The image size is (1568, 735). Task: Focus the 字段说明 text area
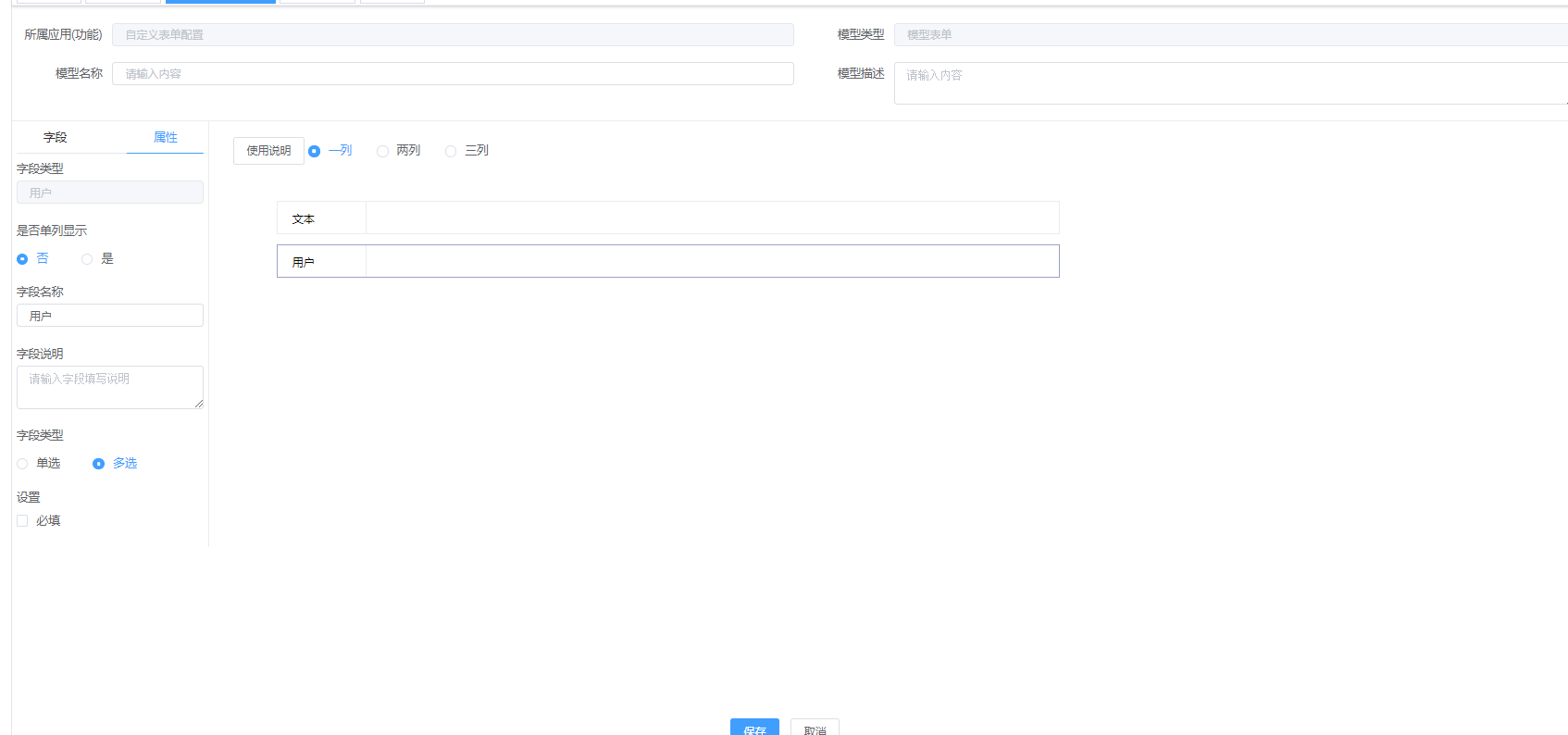pyautogui.click(x=110, y=387)
